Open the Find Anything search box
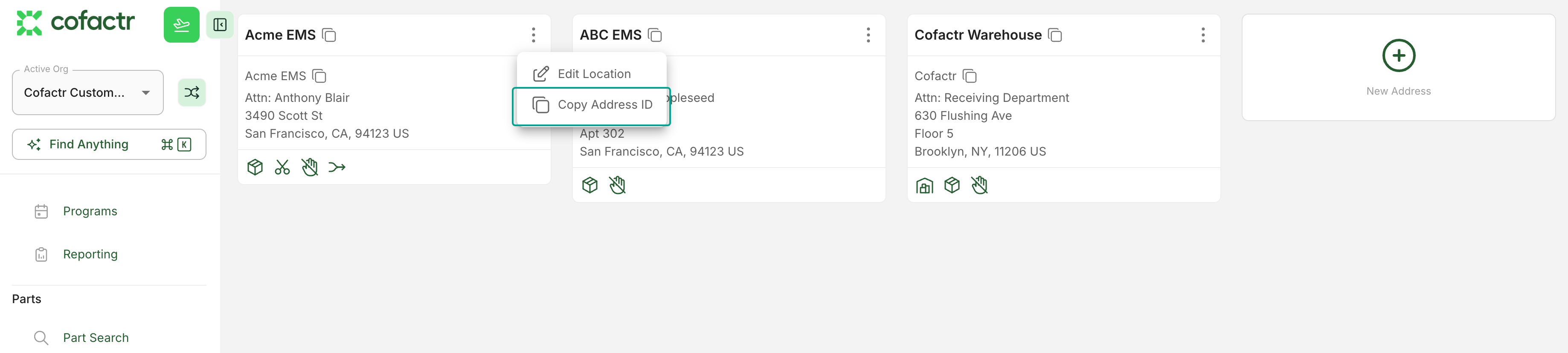Viewport: 1568px width, 353px height. click(x=109, y=144)
